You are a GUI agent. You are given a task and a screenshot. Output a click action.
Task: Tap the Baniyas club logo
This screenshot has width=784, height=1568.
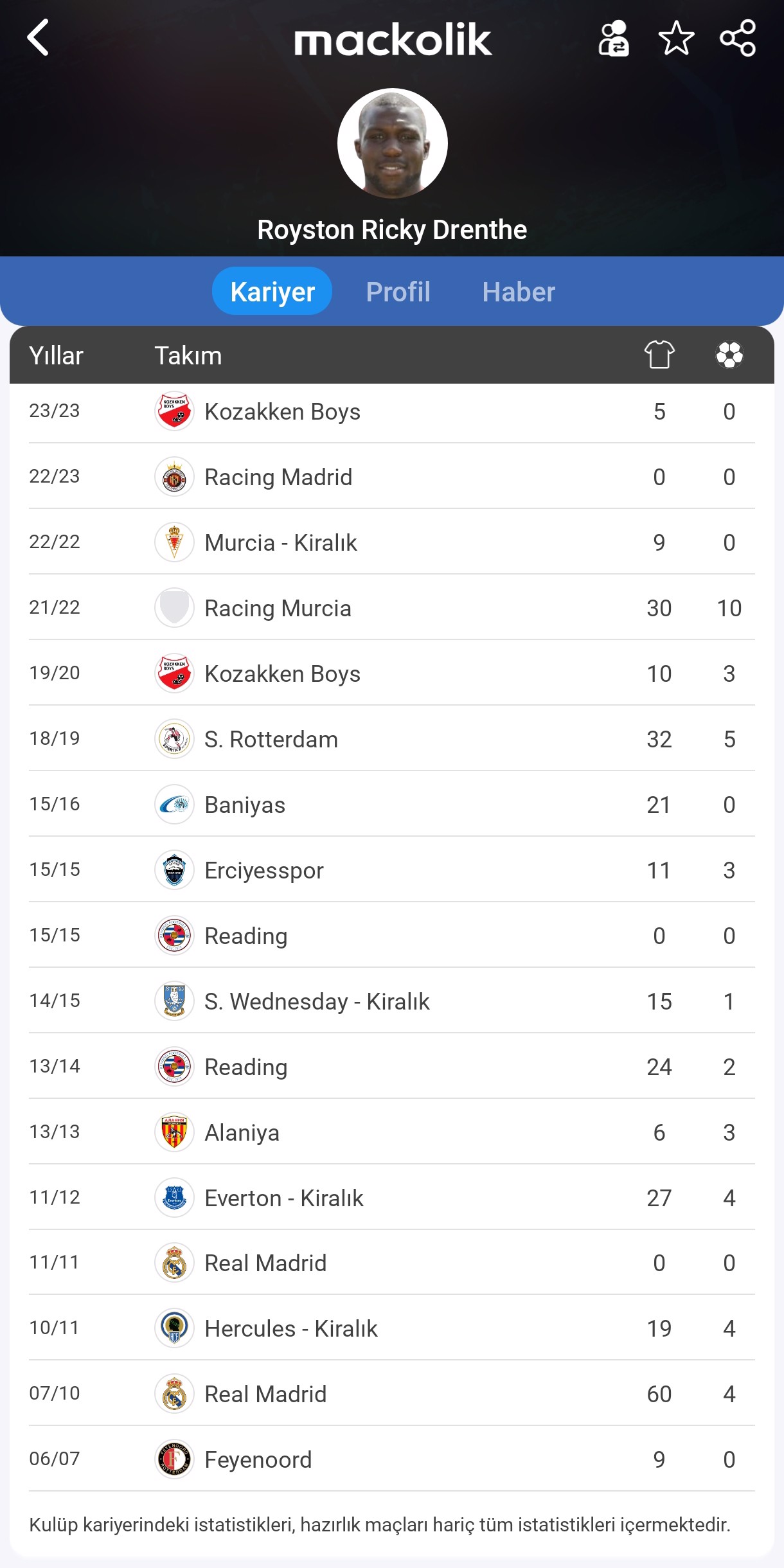174,805
